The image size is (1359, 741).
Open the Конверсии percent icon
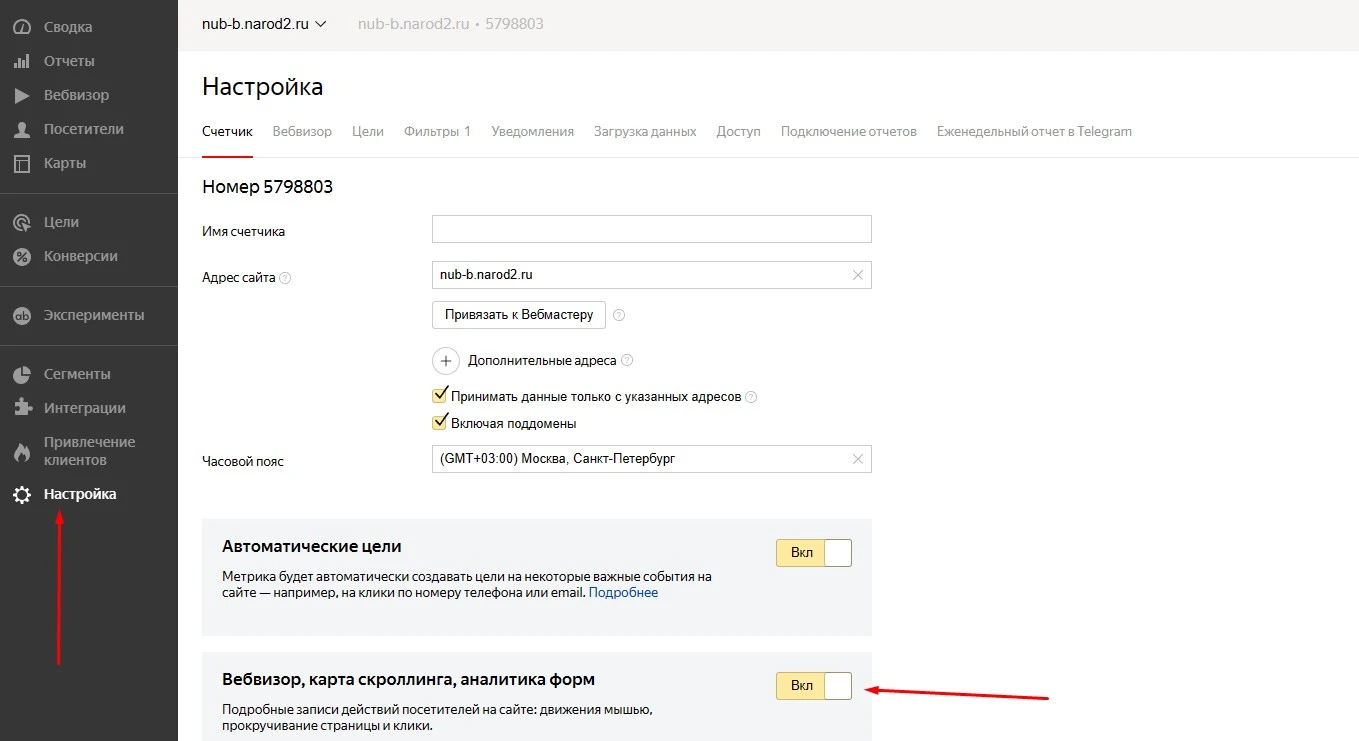point(22,256)
